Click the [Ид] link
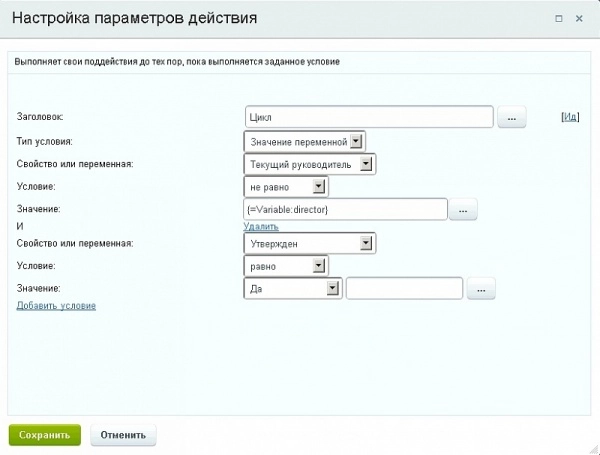This screenshot has width=600, height=455. point(570,118)
